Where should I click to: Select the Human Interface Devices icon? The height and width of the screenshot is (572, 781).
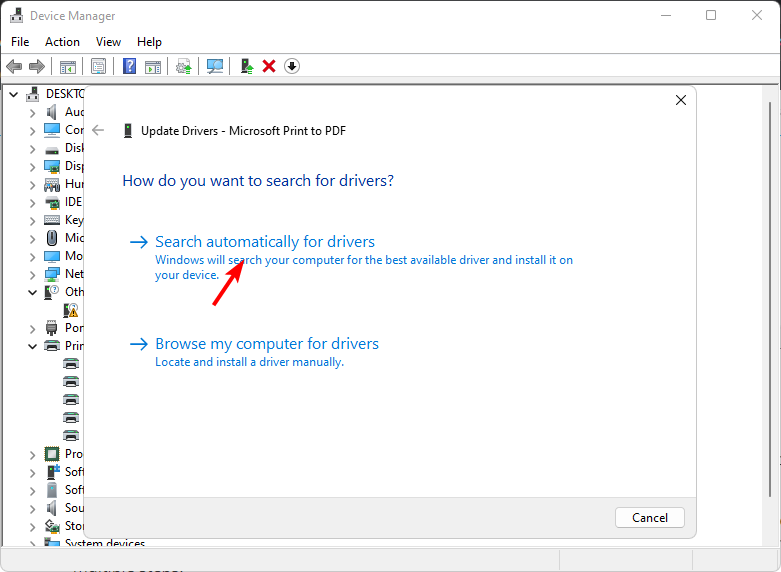click(52, 185)
